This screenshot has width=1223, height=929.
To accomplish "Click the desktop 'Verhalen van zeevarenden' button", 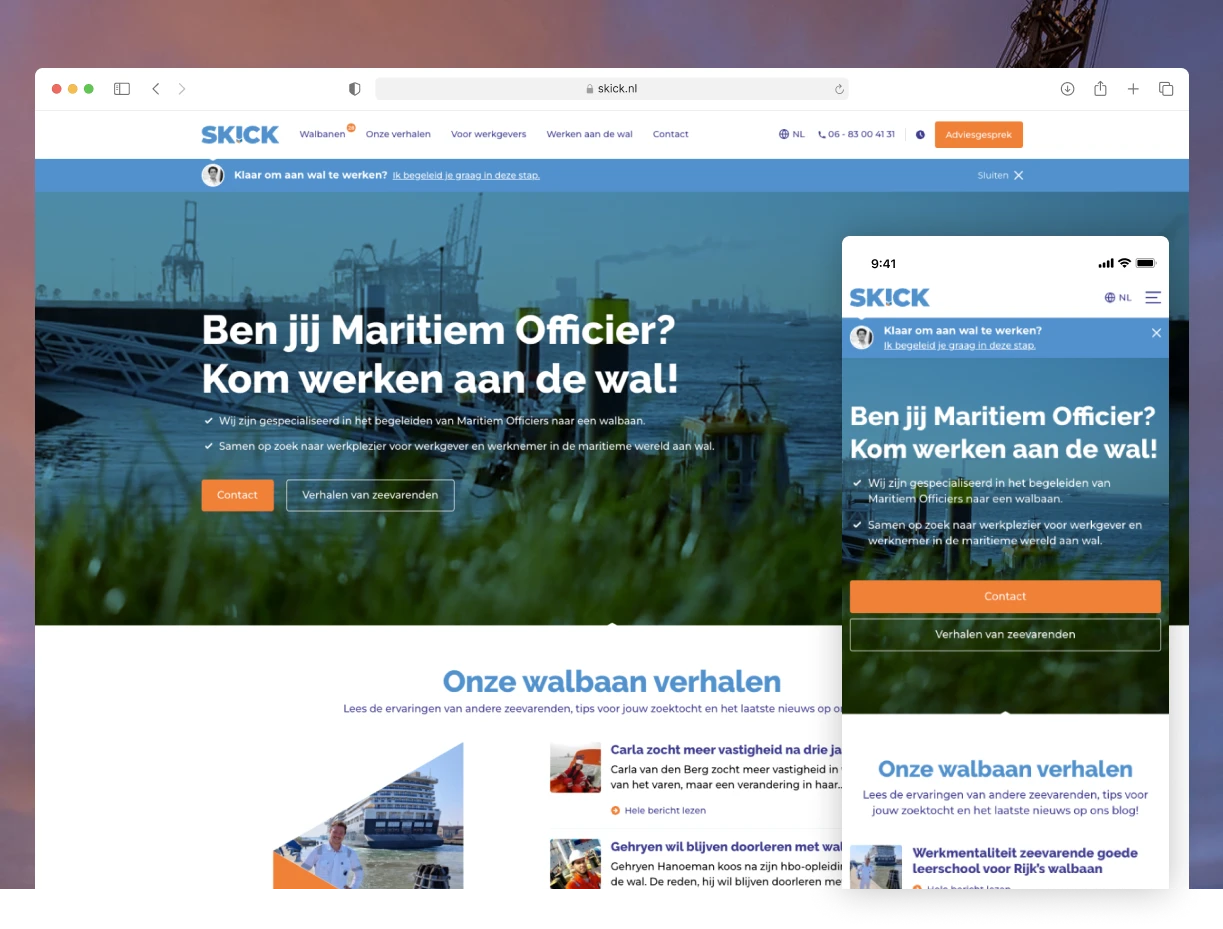I will 370,495.
